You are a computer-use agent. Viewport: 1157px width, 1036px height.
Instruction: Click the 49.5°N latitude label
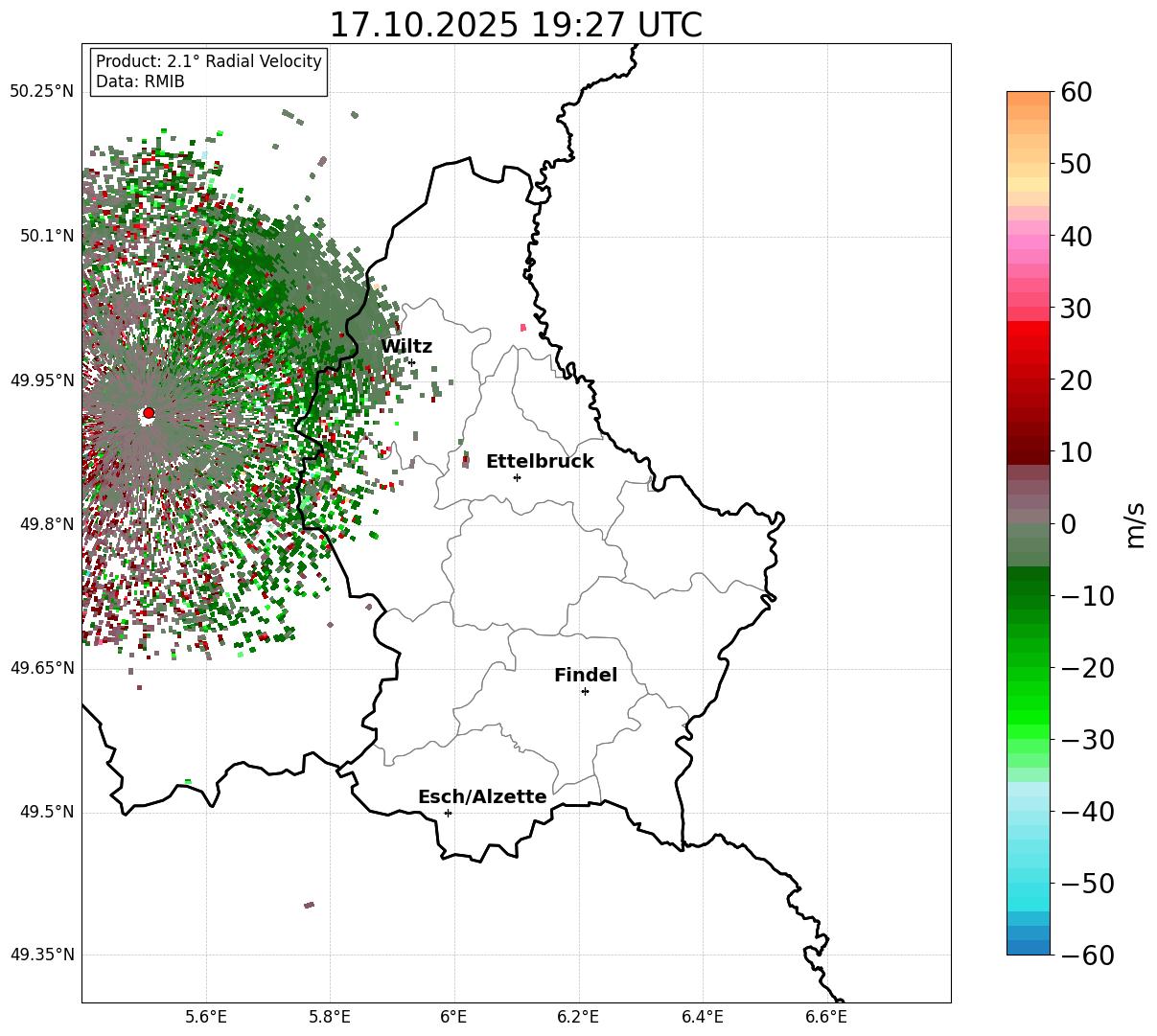coord(46,812)
